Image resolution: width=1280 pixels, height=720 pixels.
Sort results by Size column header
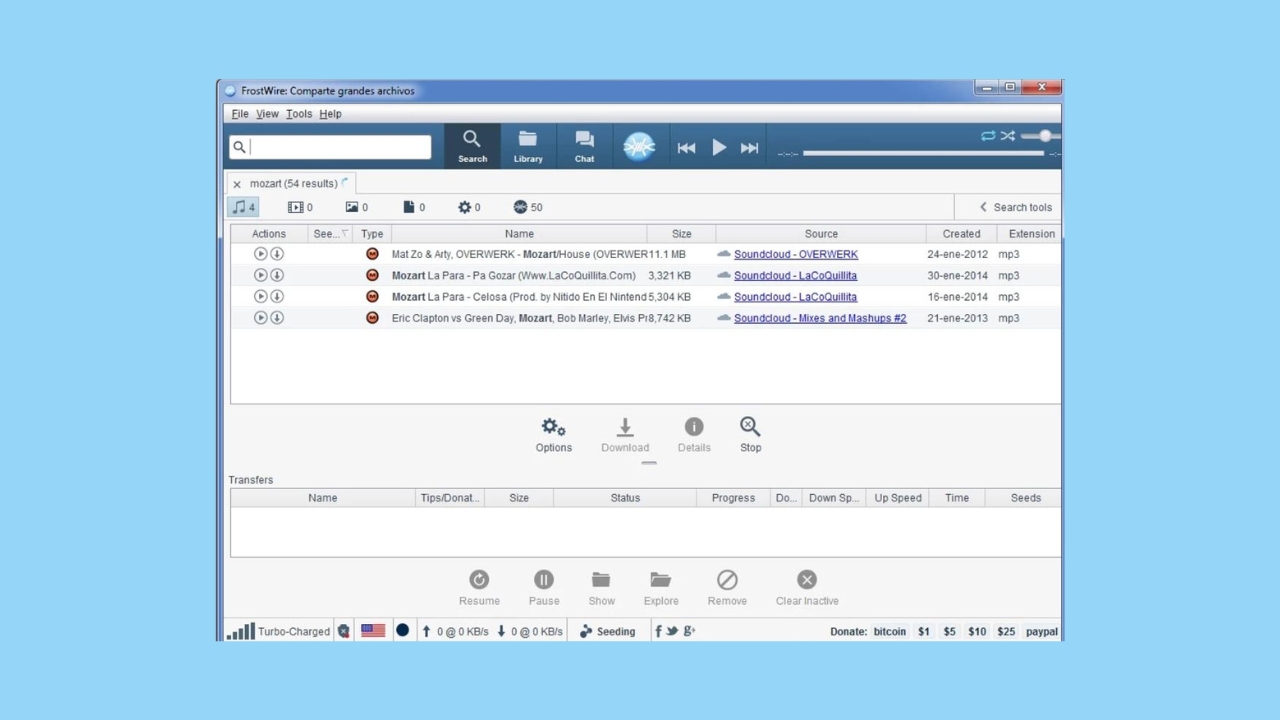(681, 234)
